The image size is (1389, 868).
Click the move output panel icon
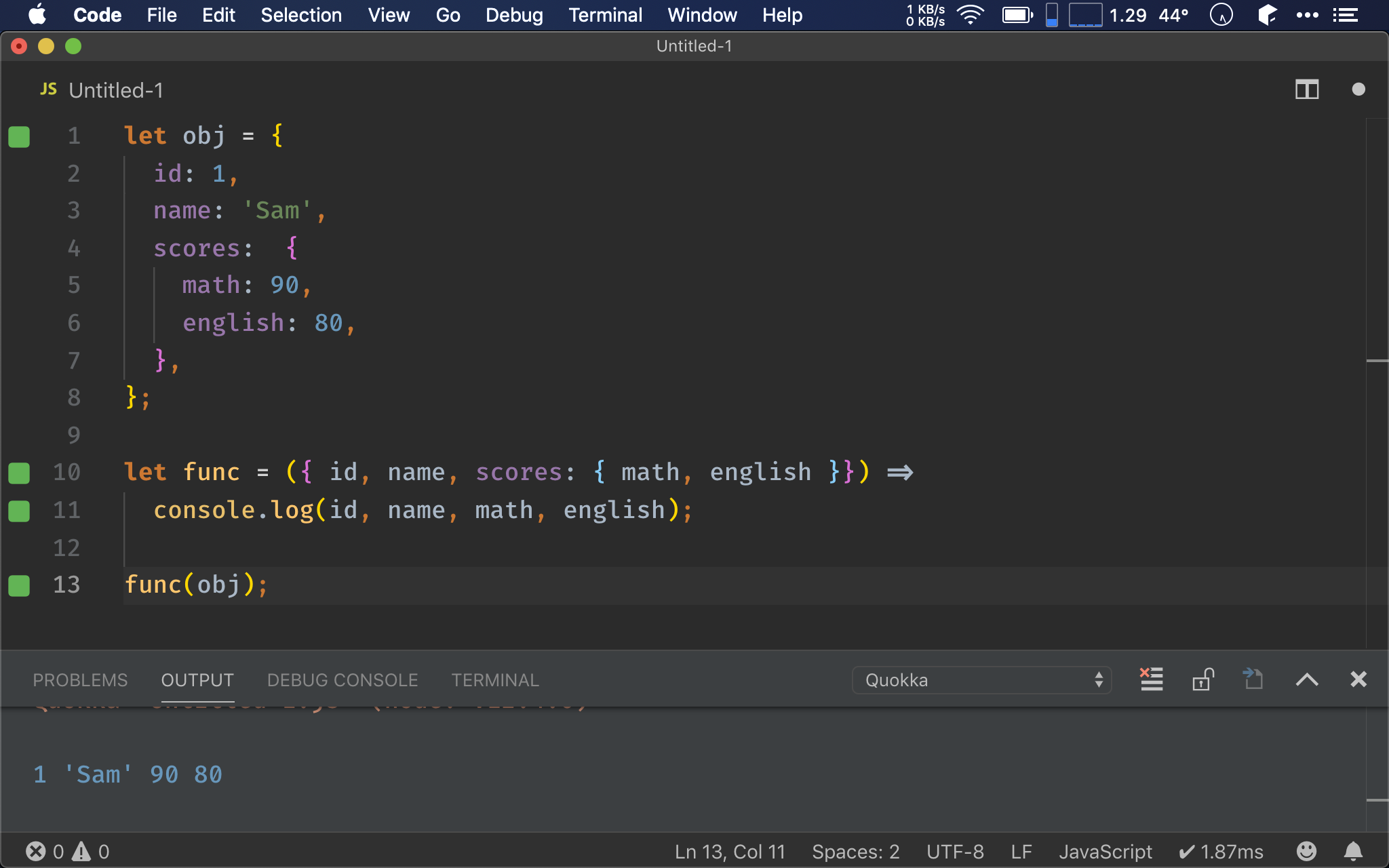tap(1253, 680)
